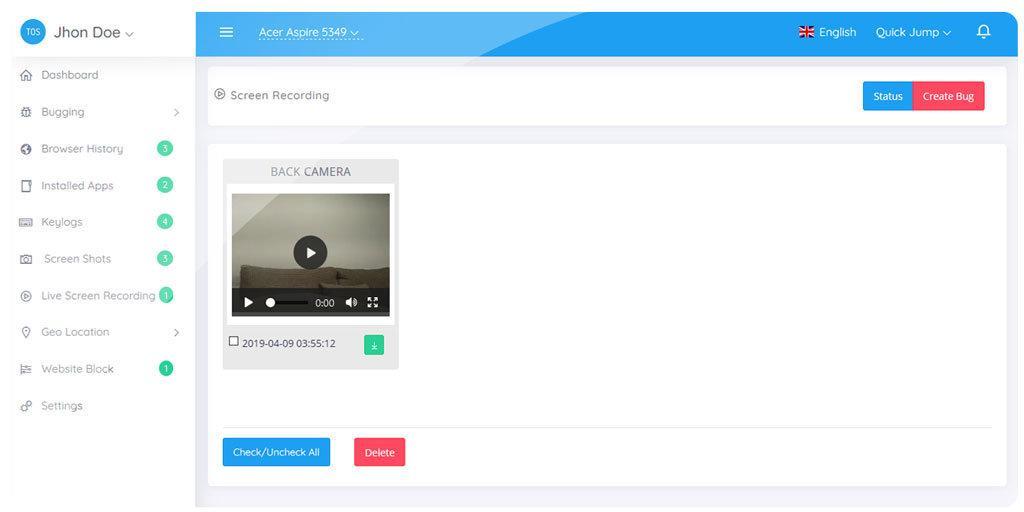Open Browser History from the sidebar
The width and height of the screenshot is (1024, 512).
[x=82, y=149]
